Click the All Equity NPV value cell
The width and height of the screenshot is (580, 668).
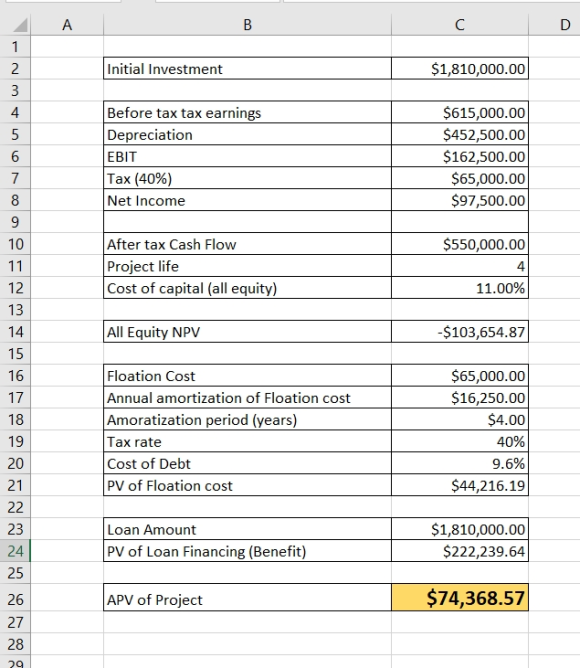(x=460, y=332)
